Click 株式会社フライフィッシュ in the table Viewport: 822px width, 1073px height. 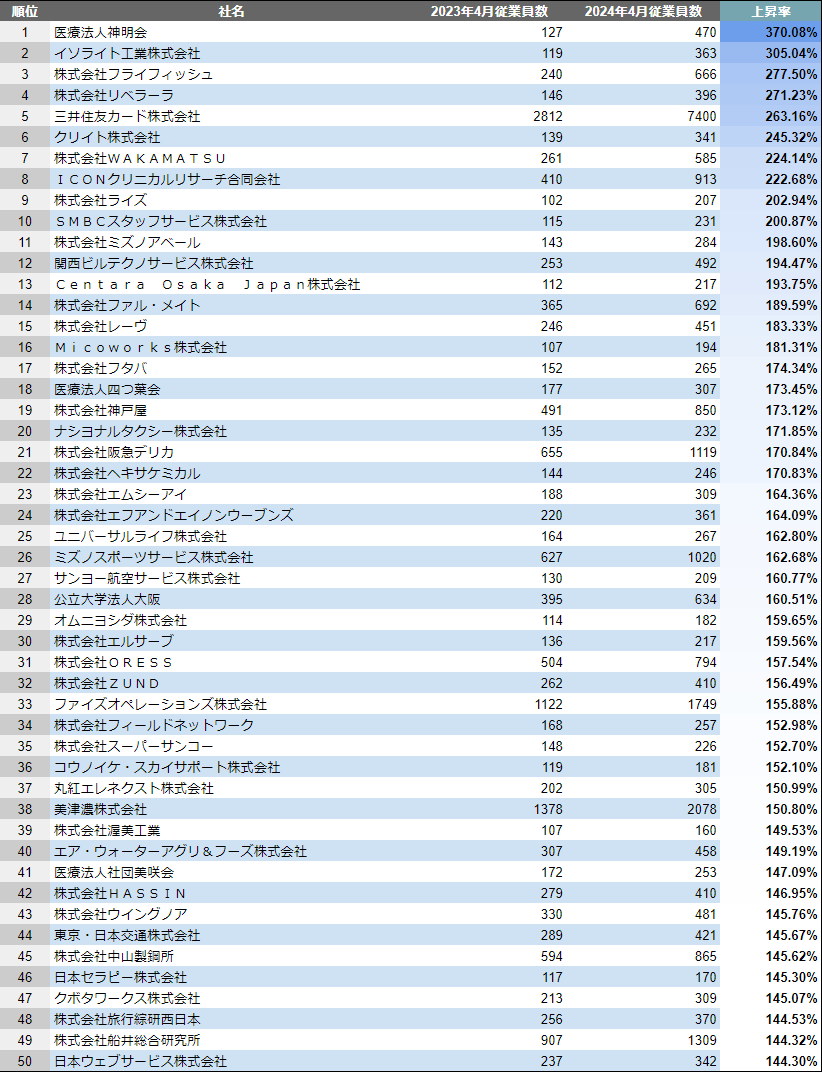click(133, 74)
